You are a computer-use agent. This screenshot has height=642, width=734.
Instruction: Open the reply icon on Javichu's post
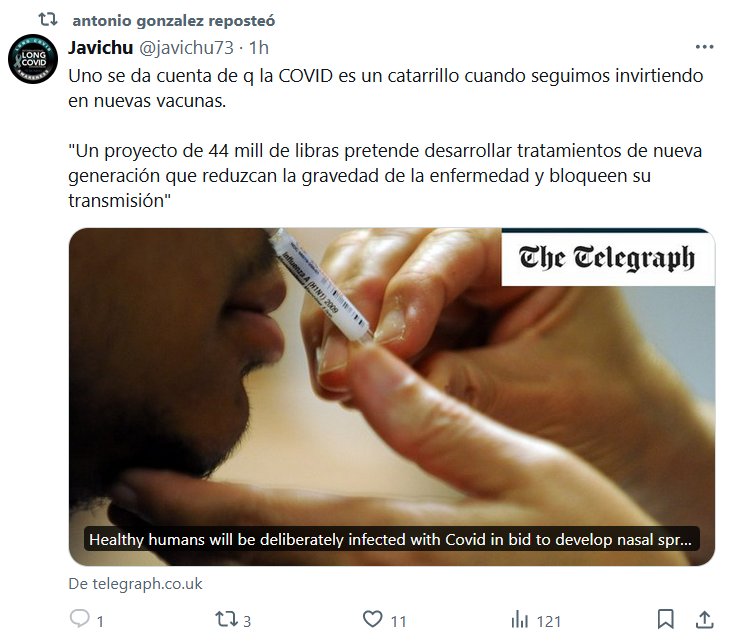(80, 619)
